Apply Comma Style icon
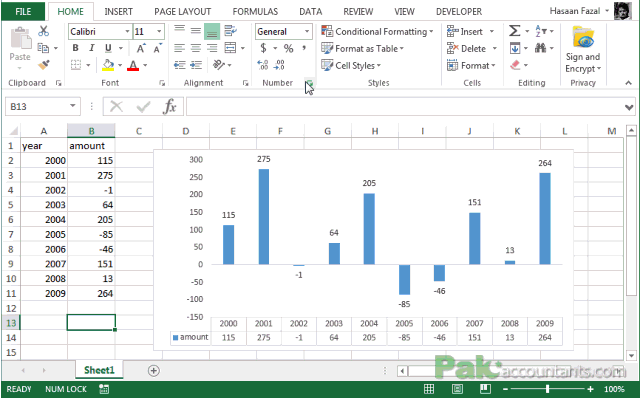Screen dimensions: 640x398 304,48
